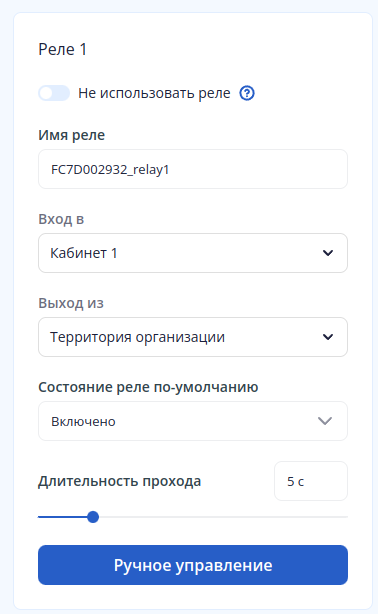378x614 pixels.
Task: Open the 'Вход в' dropdown
Action: 193,253
